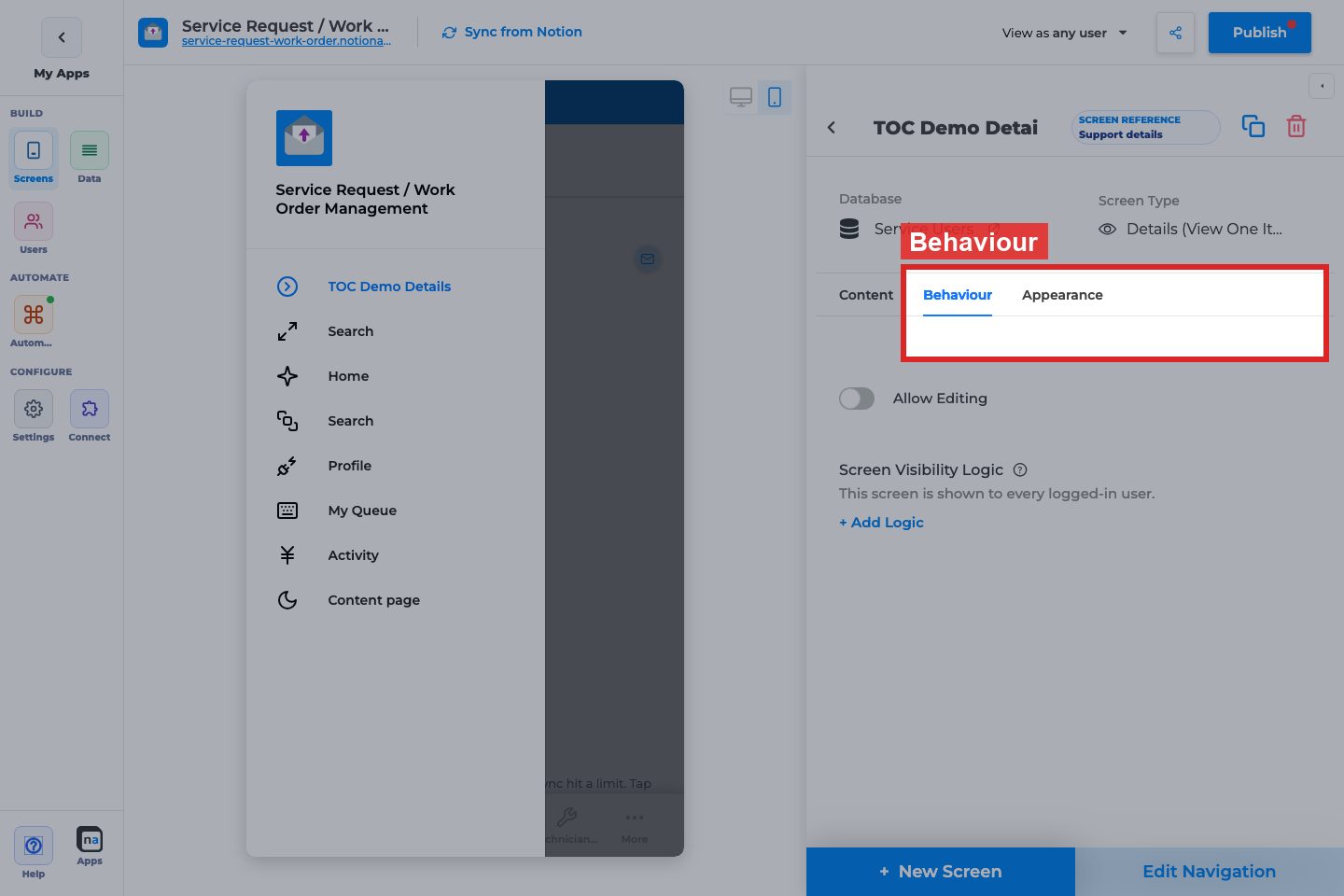Open View as any user dropdown
The width and height of the screenshot is (1344, 896).
click(x=1065, y=33)
